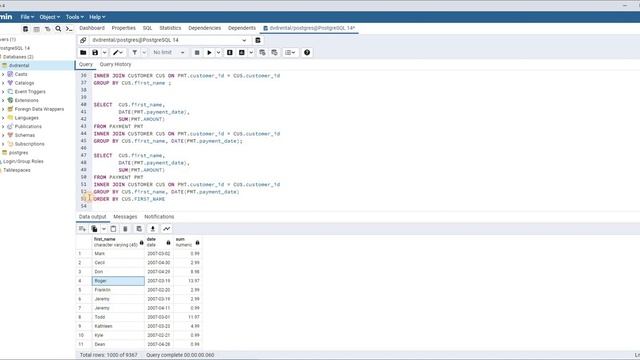Switch to the Notifications tab
Viewport: 640px width, 360px height.
point(159,217)
